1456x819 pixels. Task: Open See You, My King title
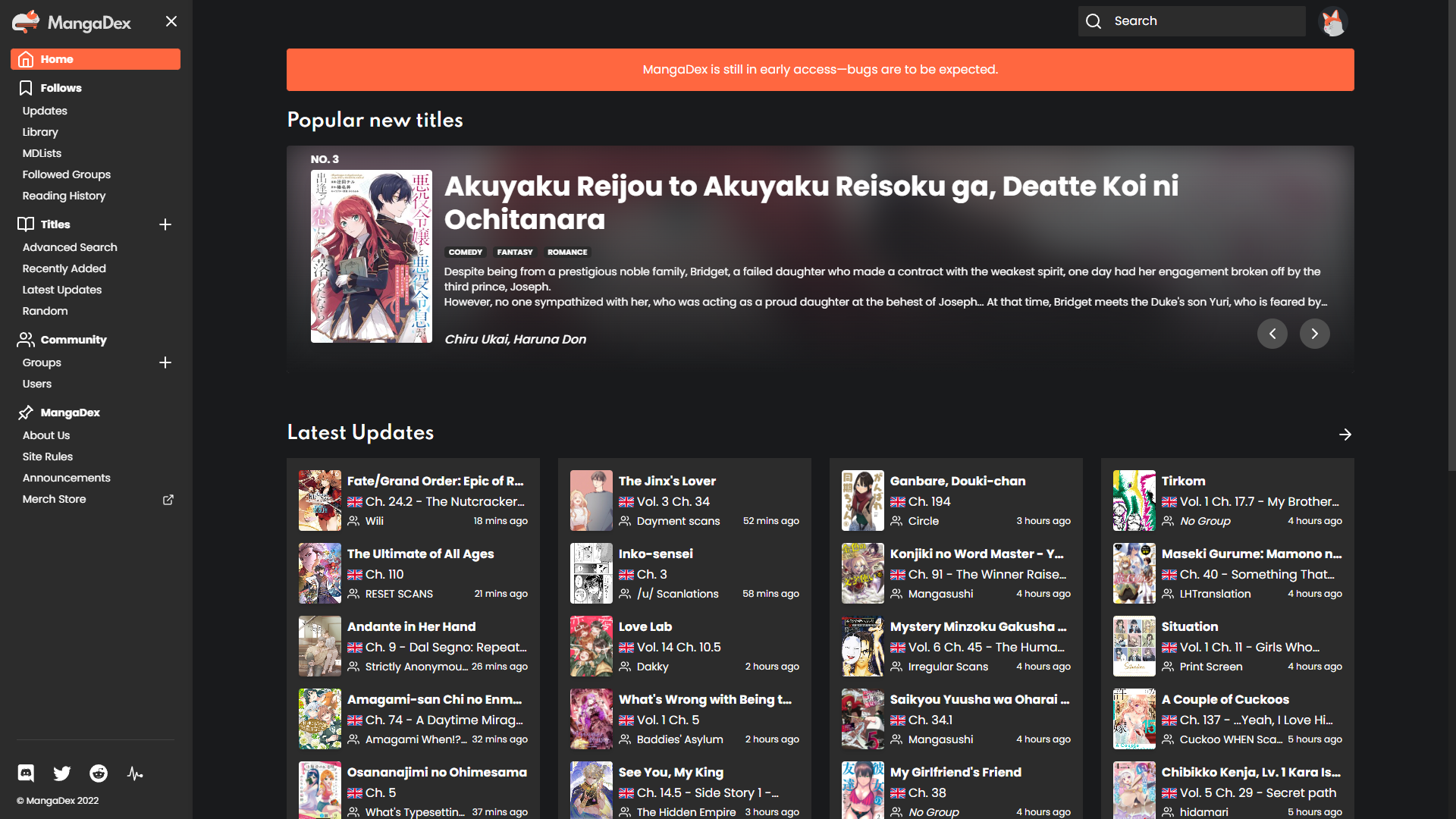671,772
